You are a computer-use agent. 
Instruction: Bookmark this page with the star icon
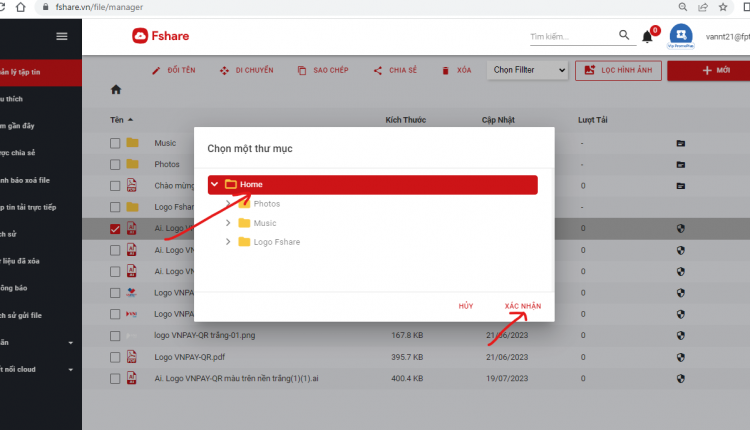point(723,7)
